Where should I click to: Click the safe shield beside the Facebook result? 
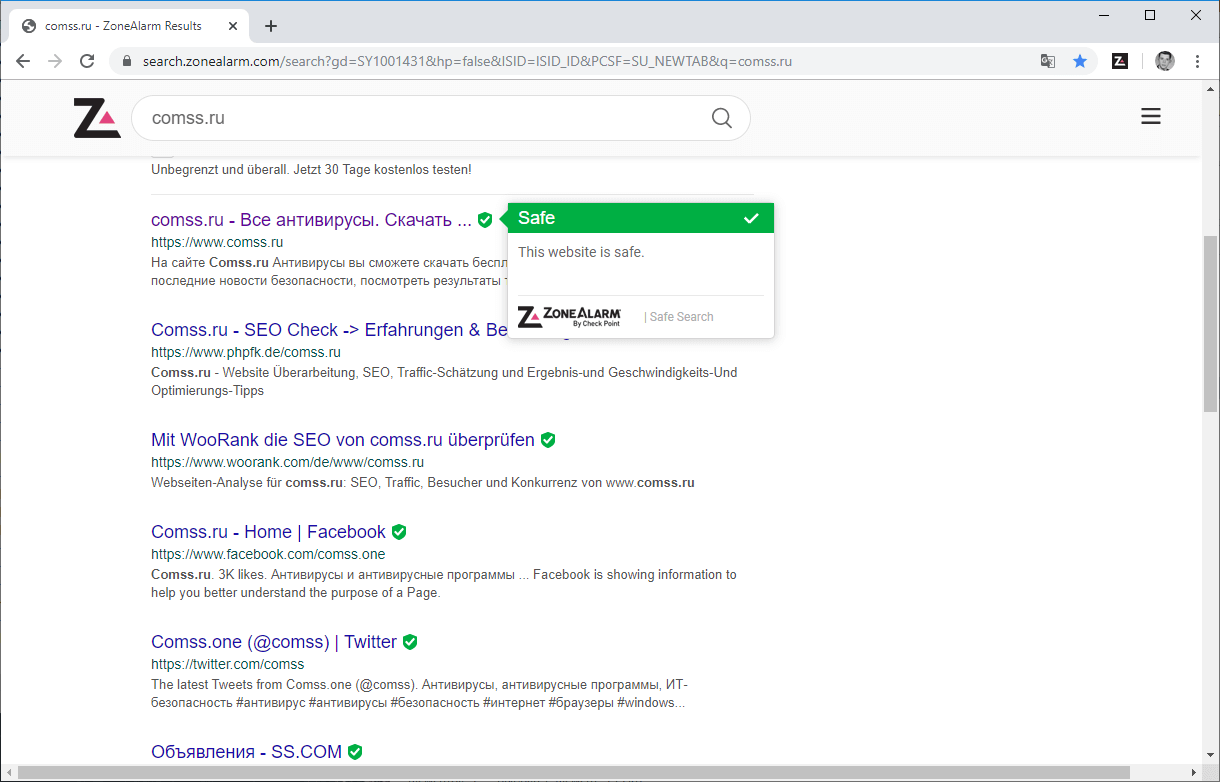coord(399,532)
